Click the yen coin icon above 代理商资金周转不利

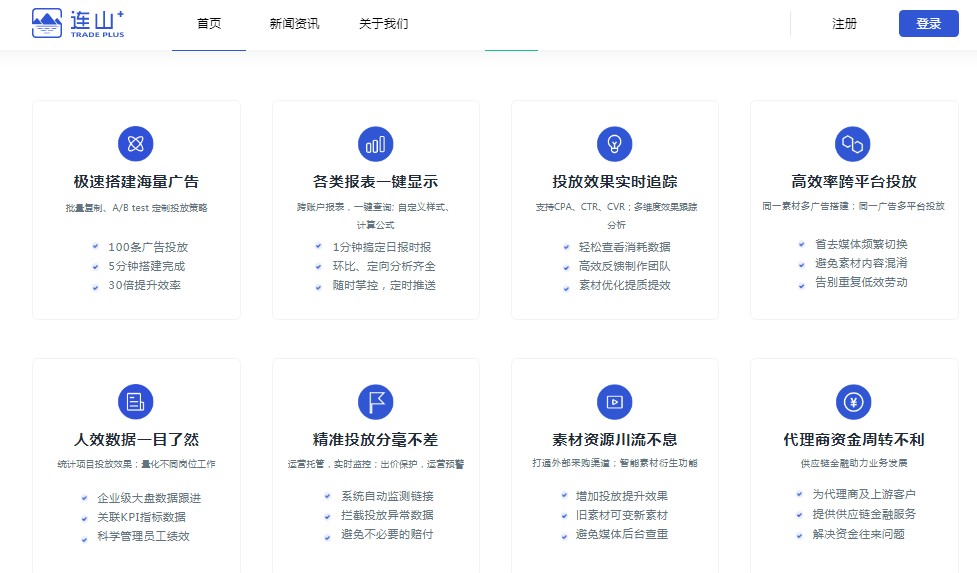pos(853,402)
